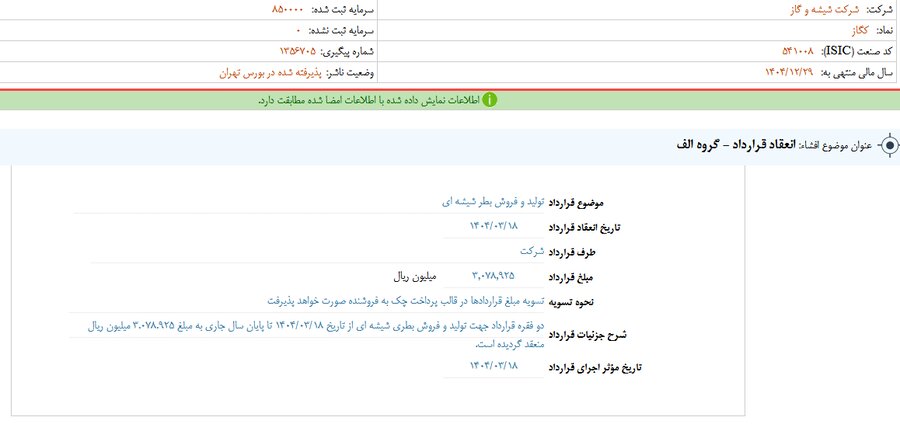900x438 pixels.
Task: Click the contract details description starting with دو فقره قرارداد
Action: (x=316, y=335)
